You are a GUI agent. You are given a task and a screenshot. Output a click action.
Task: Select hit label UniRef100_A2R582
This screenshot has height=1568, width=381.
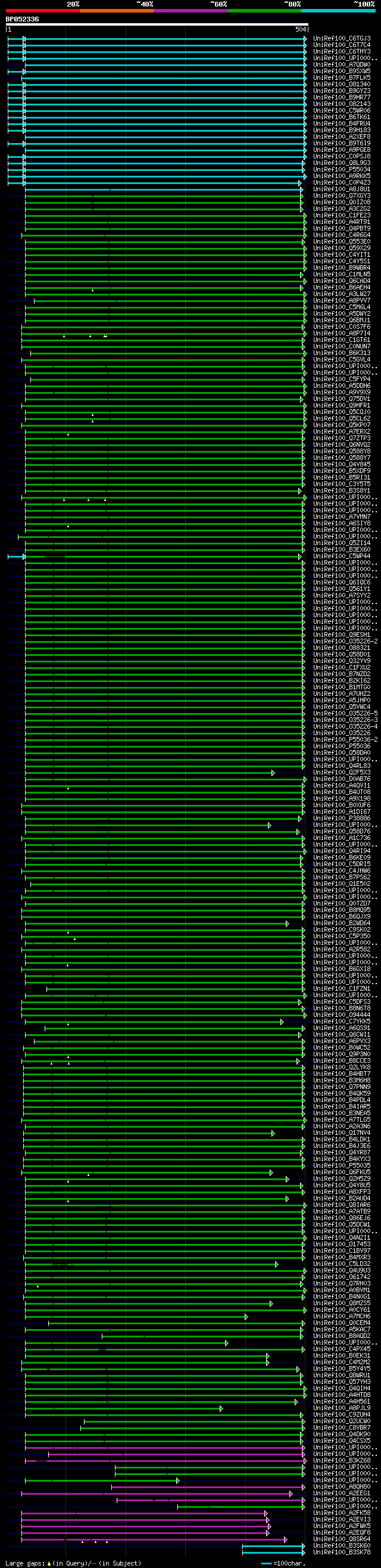[x=342, y=950]
